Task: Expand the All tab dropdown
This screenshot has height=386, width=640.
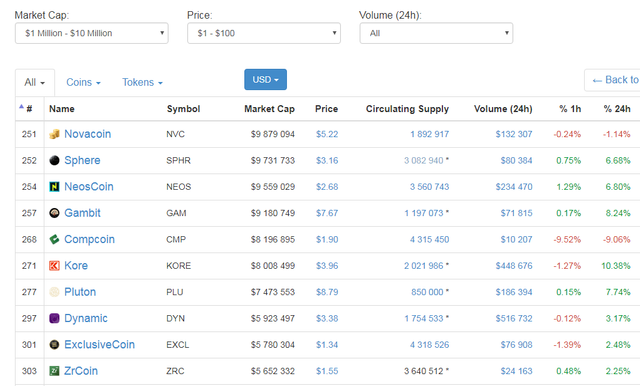Action: (35, 82)
